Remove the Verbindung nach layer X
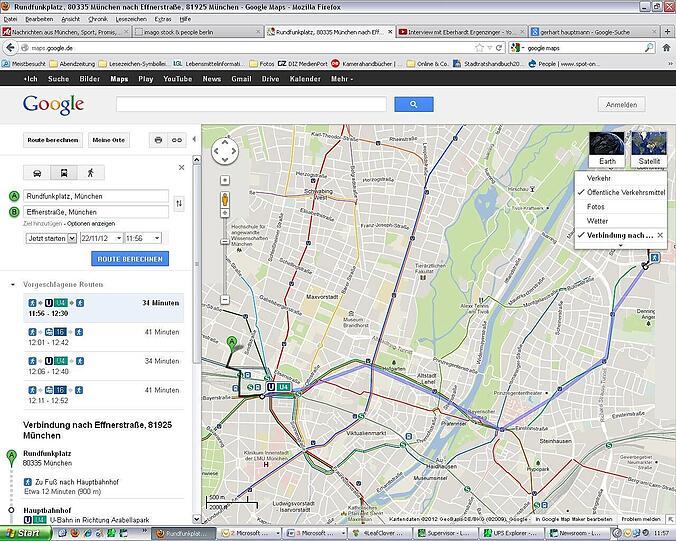 tap(660, 235)
